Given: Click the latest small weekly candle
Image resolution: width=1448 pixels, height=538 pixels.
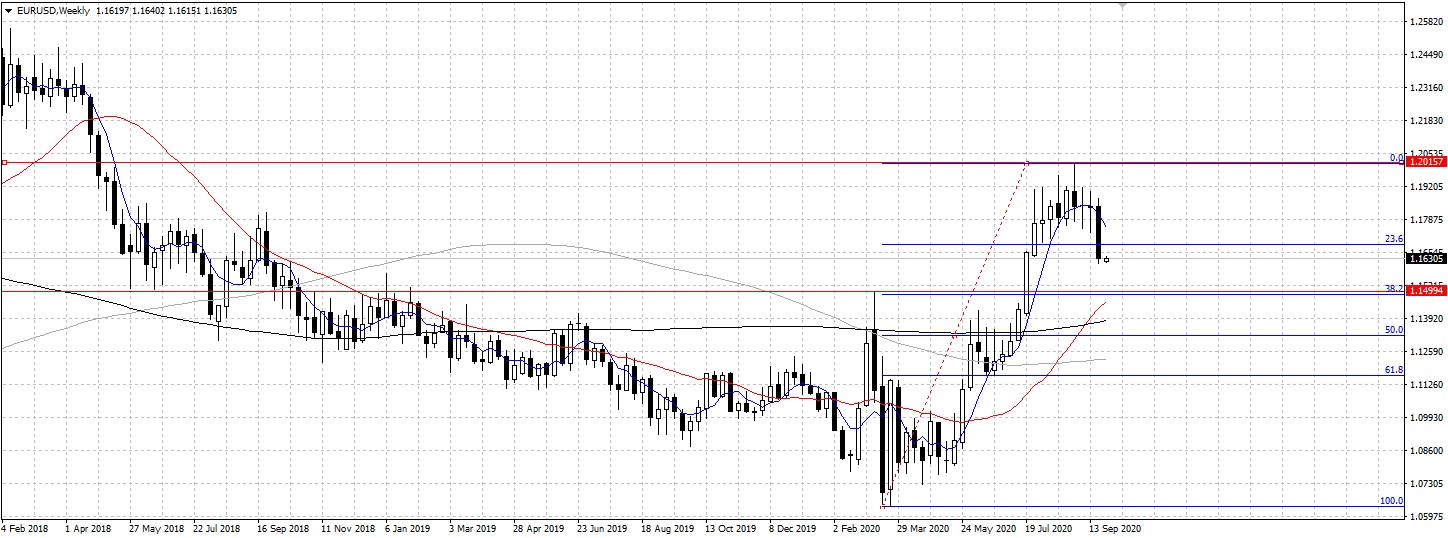Looking at the screenshot, I should click(1106, 259).
